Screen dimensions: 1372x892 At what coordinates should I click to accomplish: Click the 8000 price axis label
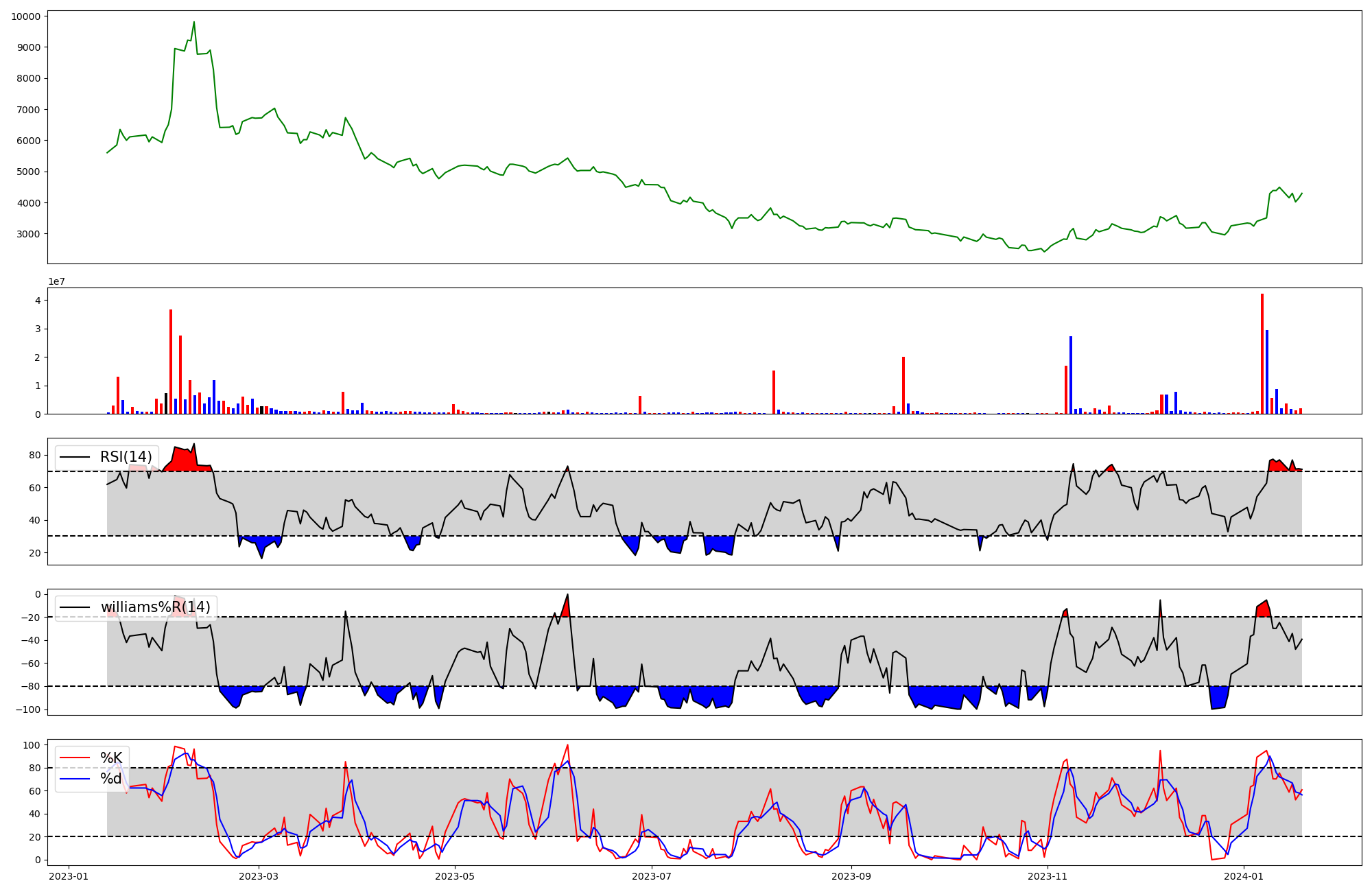[x=28, y=78]
